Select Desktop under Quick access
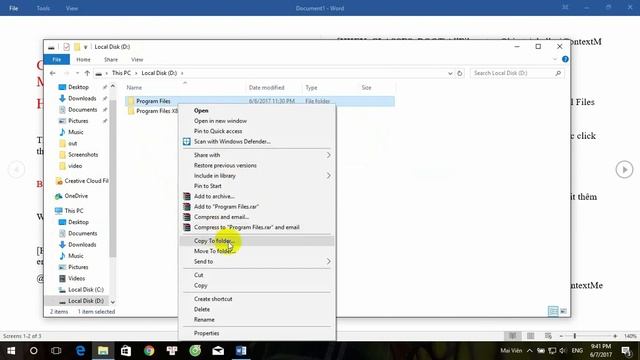Image resolution: width=640 pixels, height=360 pixels. point(78,87)
